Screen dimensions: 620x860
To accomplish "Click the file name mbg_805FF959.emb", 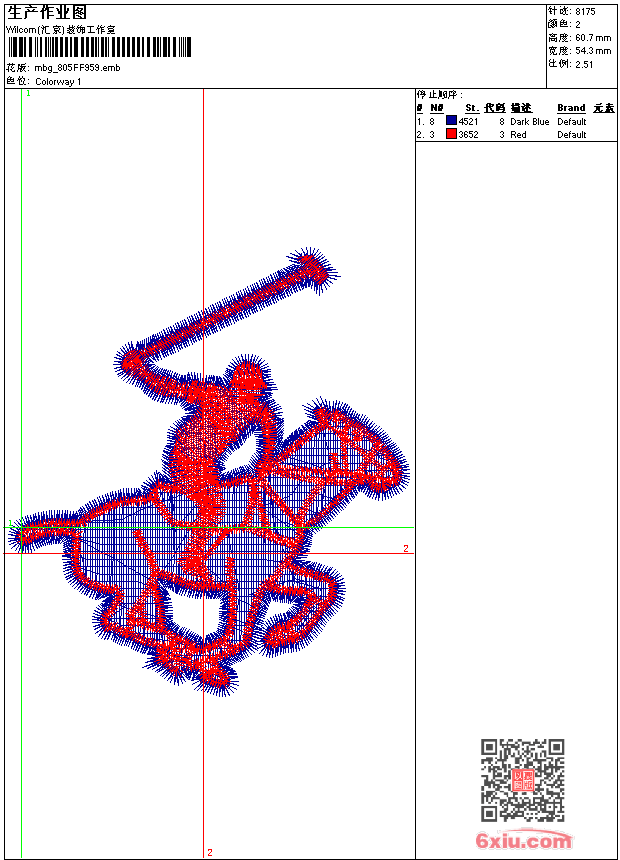I will point(77,68).
